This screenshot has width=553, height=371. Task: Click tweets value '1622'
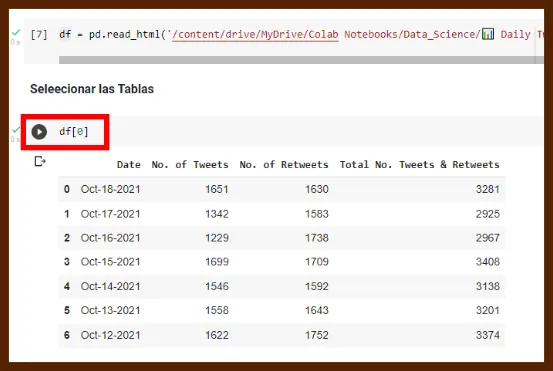tap(217, 335)
